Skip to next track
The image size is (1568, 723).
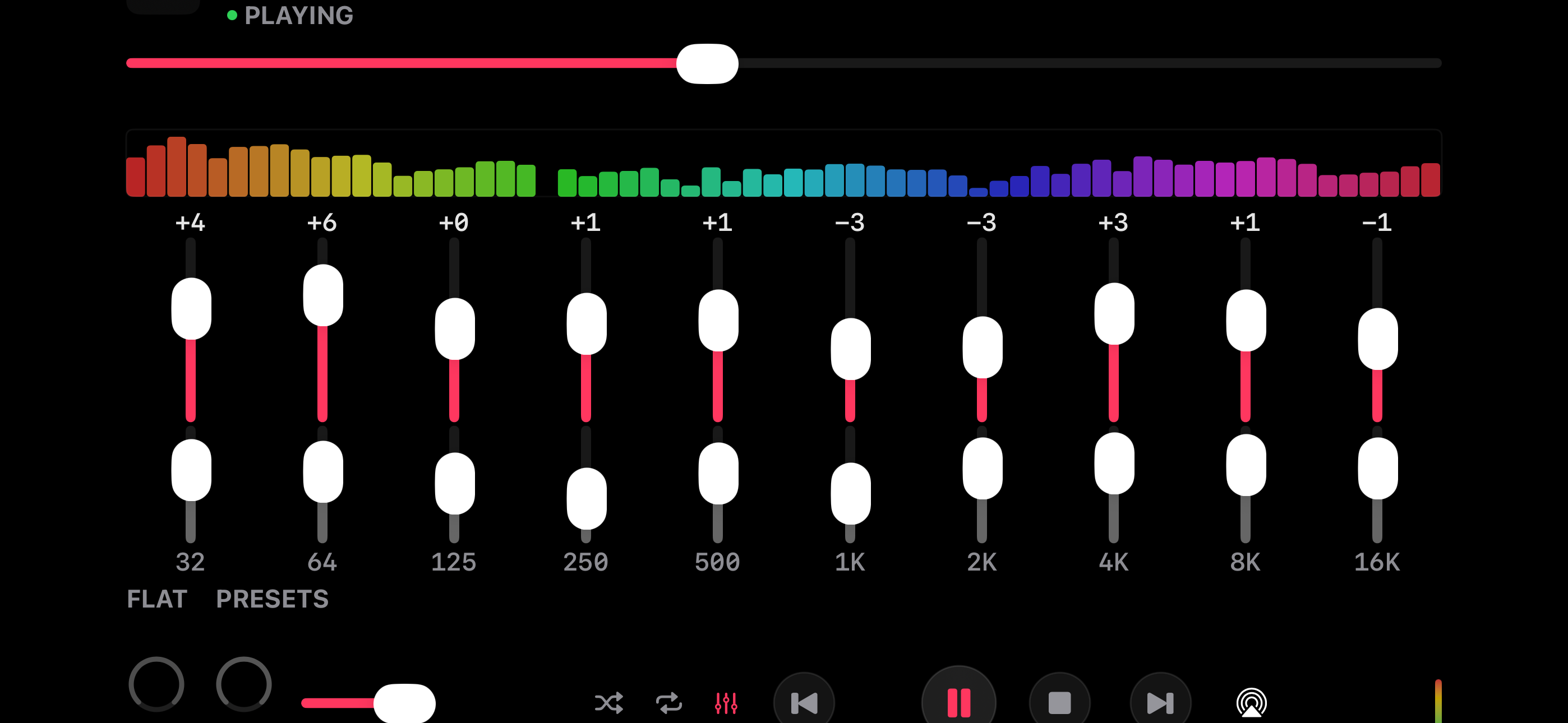coord(1160,703)
